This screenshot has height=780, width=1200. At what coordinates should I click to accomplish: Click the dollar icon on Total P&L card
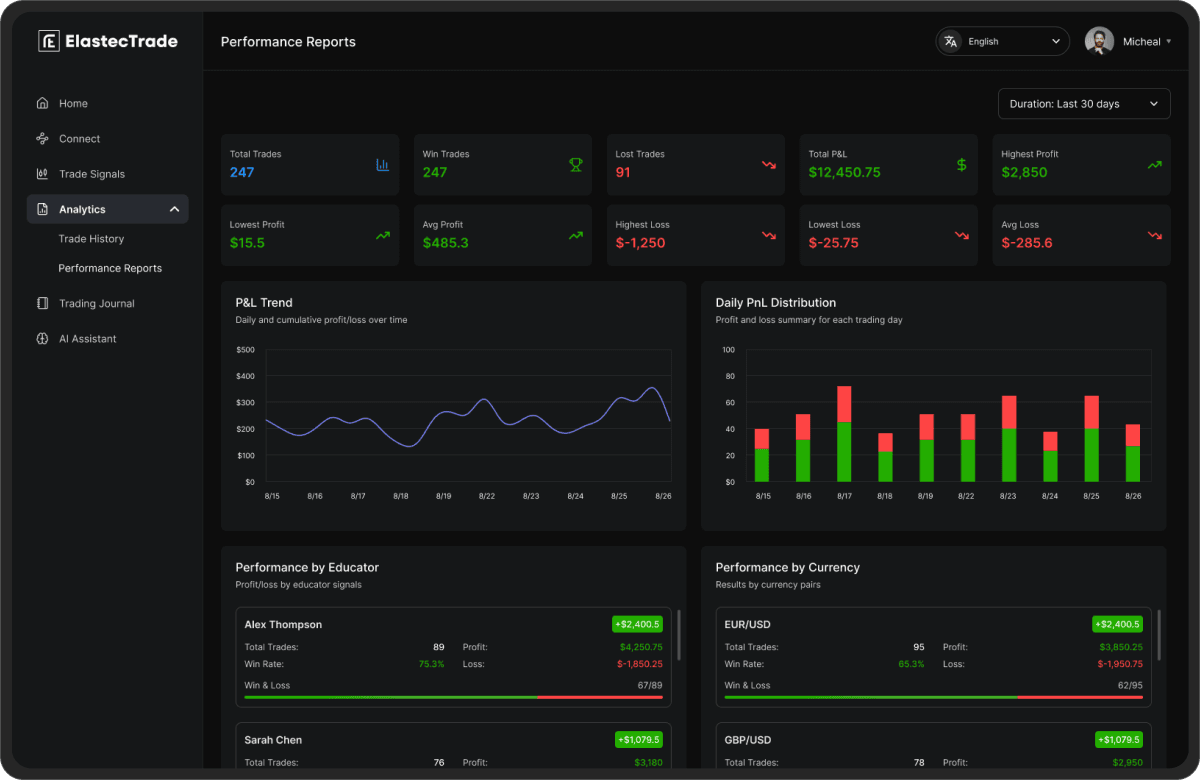(960, 164)
